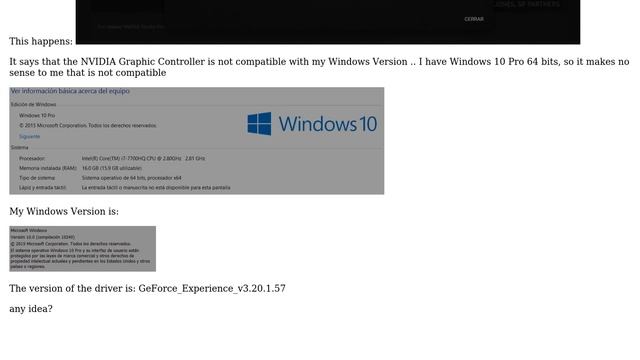Select the GeForce_Experience_v3.20.1.57 driver version text
640x360 pixels.
212,289
